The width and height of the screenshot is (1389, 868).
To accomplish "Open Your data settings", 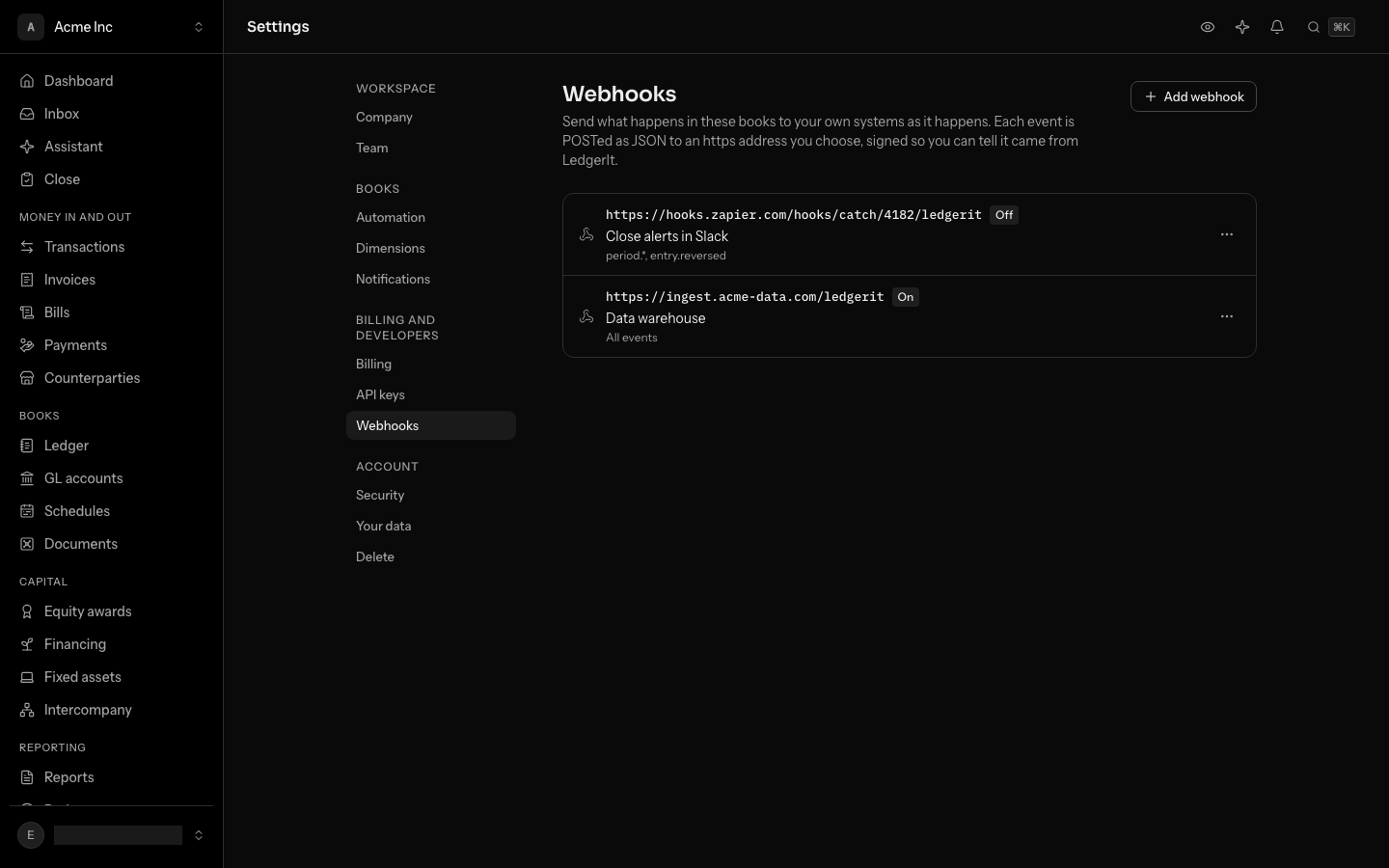I will pos(431,526).
